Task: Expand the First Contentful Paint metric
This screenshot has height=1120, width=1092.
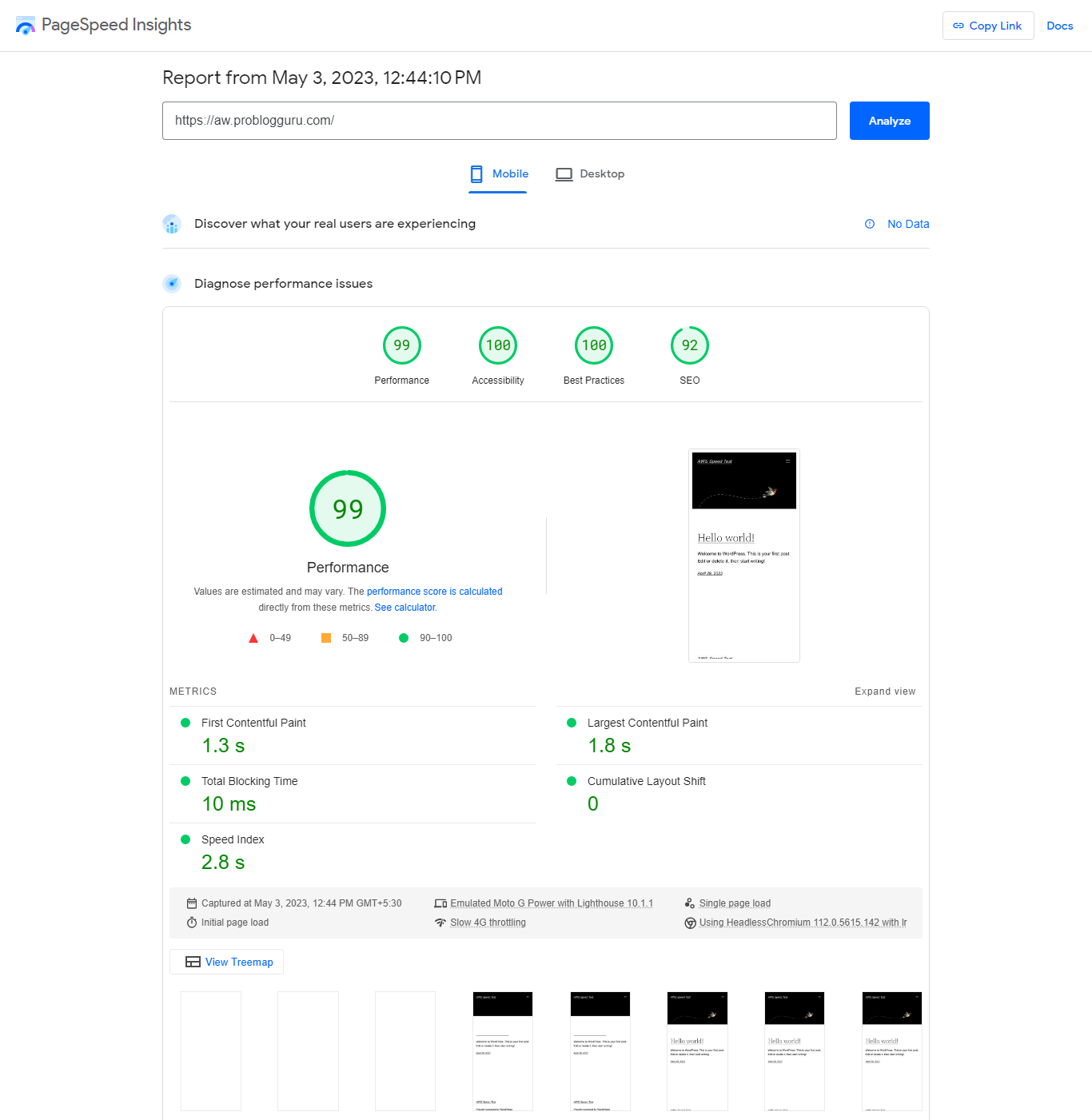Action: click(253, 723)
